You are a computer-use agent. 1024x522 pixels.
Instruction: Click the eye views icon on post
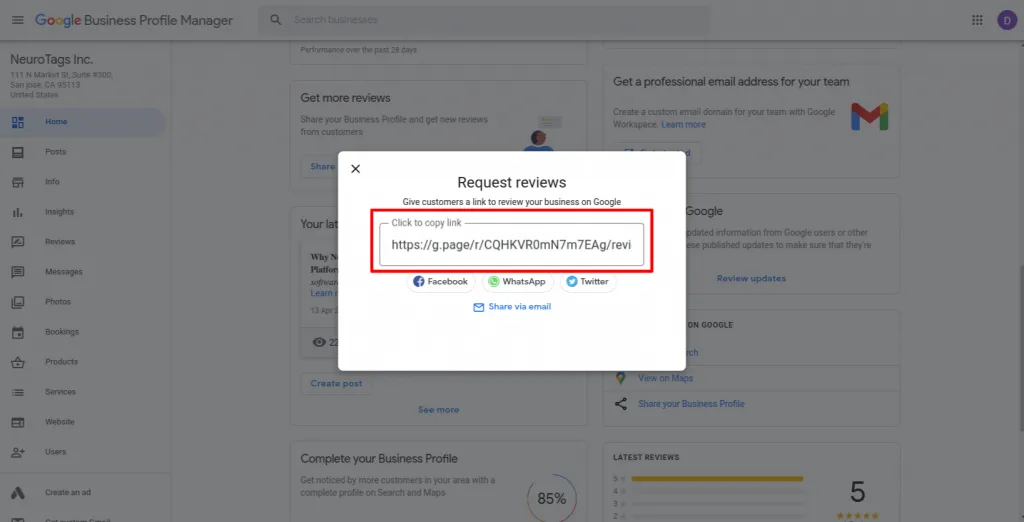click(319, 342)
